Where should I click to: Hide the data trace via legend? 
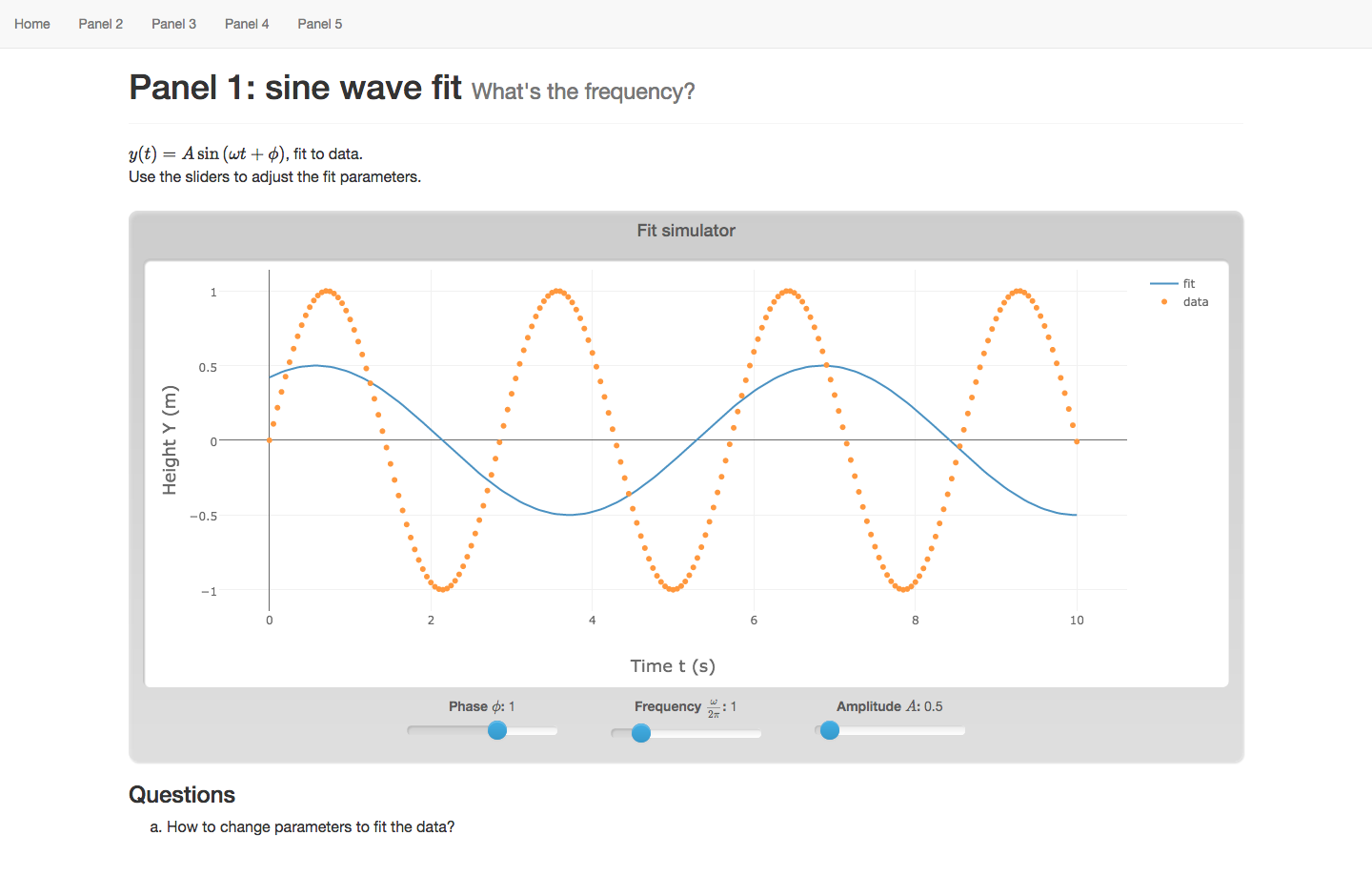coord(1195,302)
